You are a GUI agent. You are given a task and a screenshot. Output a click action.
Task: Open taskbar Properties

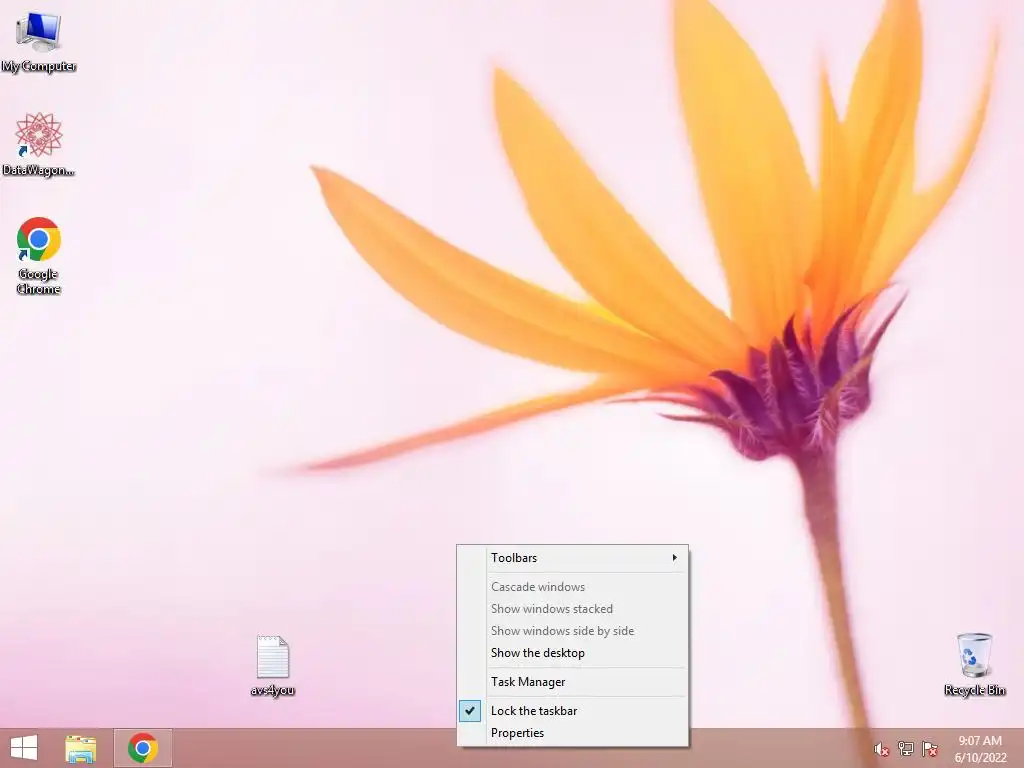coord(573,733)
